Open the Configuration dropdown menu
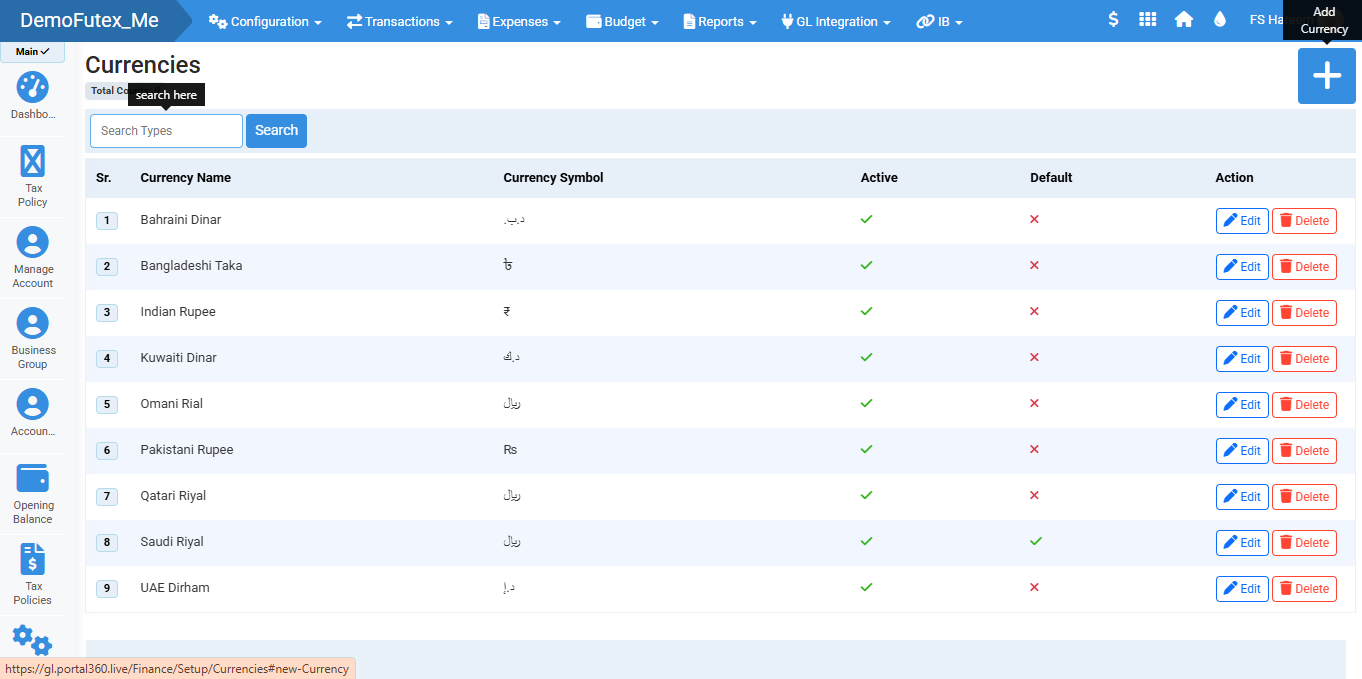Screen dimensions: 1362x679 pos(265,21)
